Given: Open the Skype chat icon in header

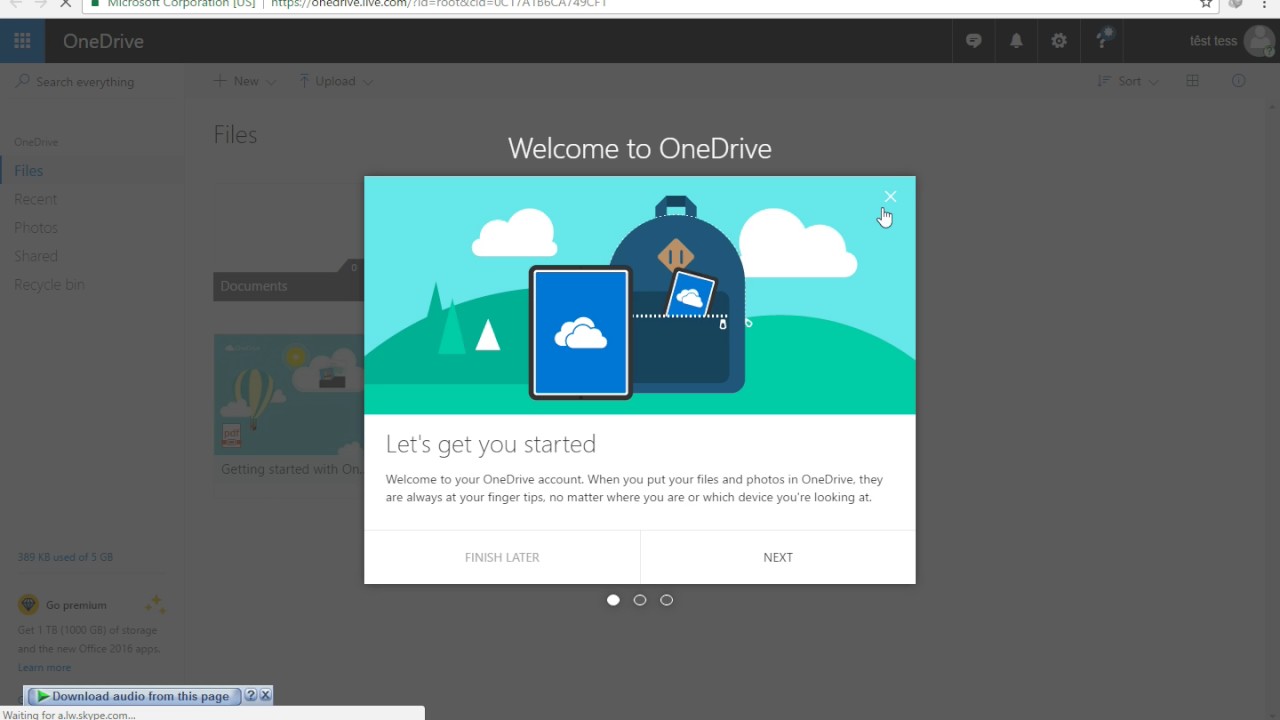Looking at the screenshot, I should pyautogui.click(x=974, y=41).
